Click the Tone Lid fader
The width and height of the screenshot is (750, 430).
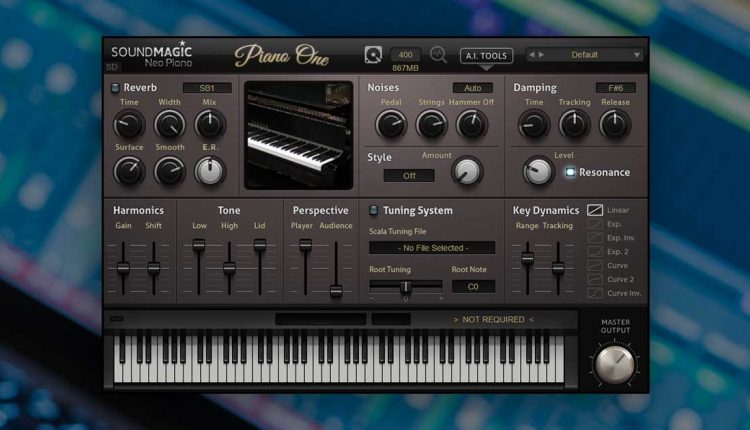point(260,245)
